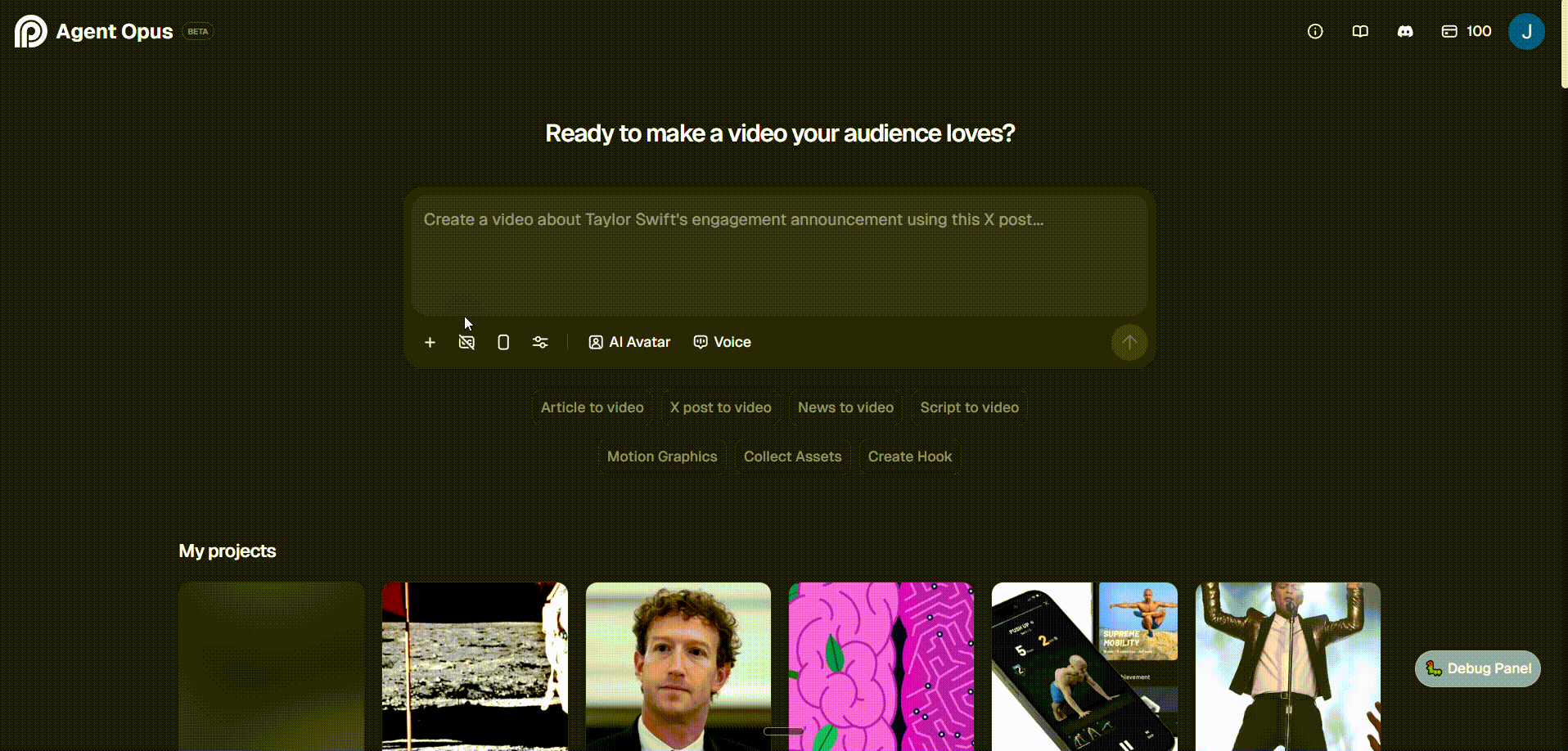Choose the Motion Graphics chip
Image resolution: width=1568 pixels, height=751 pixels.
point(662,456)
